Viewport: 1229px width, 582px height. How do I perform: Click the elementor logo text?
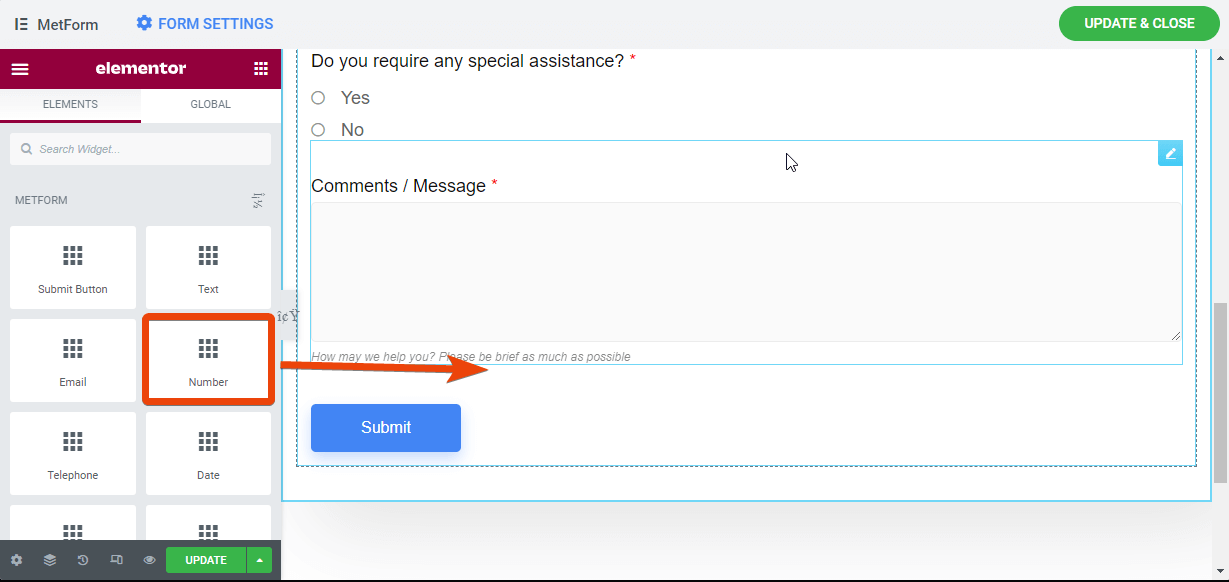(x=141, y=69)
